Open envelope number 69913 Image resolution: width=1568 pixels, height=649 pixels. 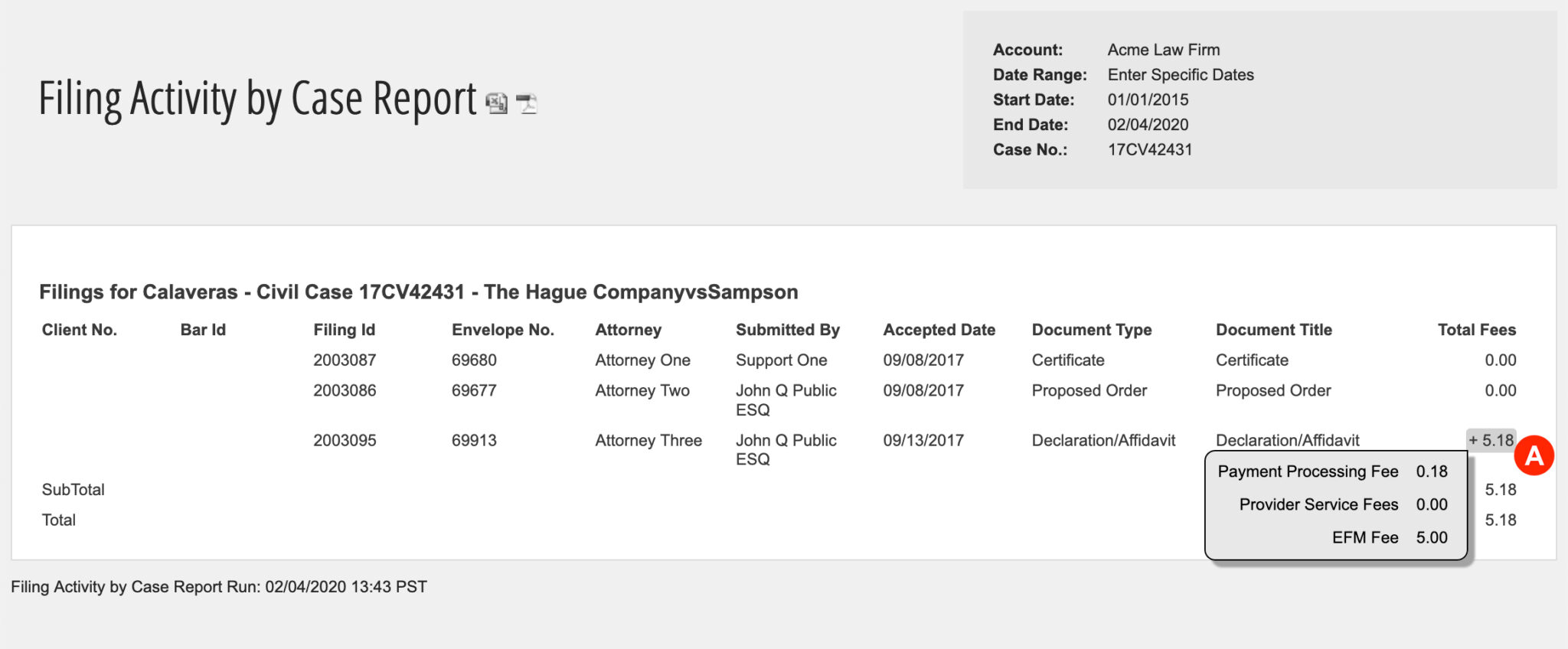click(x=473, y=440)
